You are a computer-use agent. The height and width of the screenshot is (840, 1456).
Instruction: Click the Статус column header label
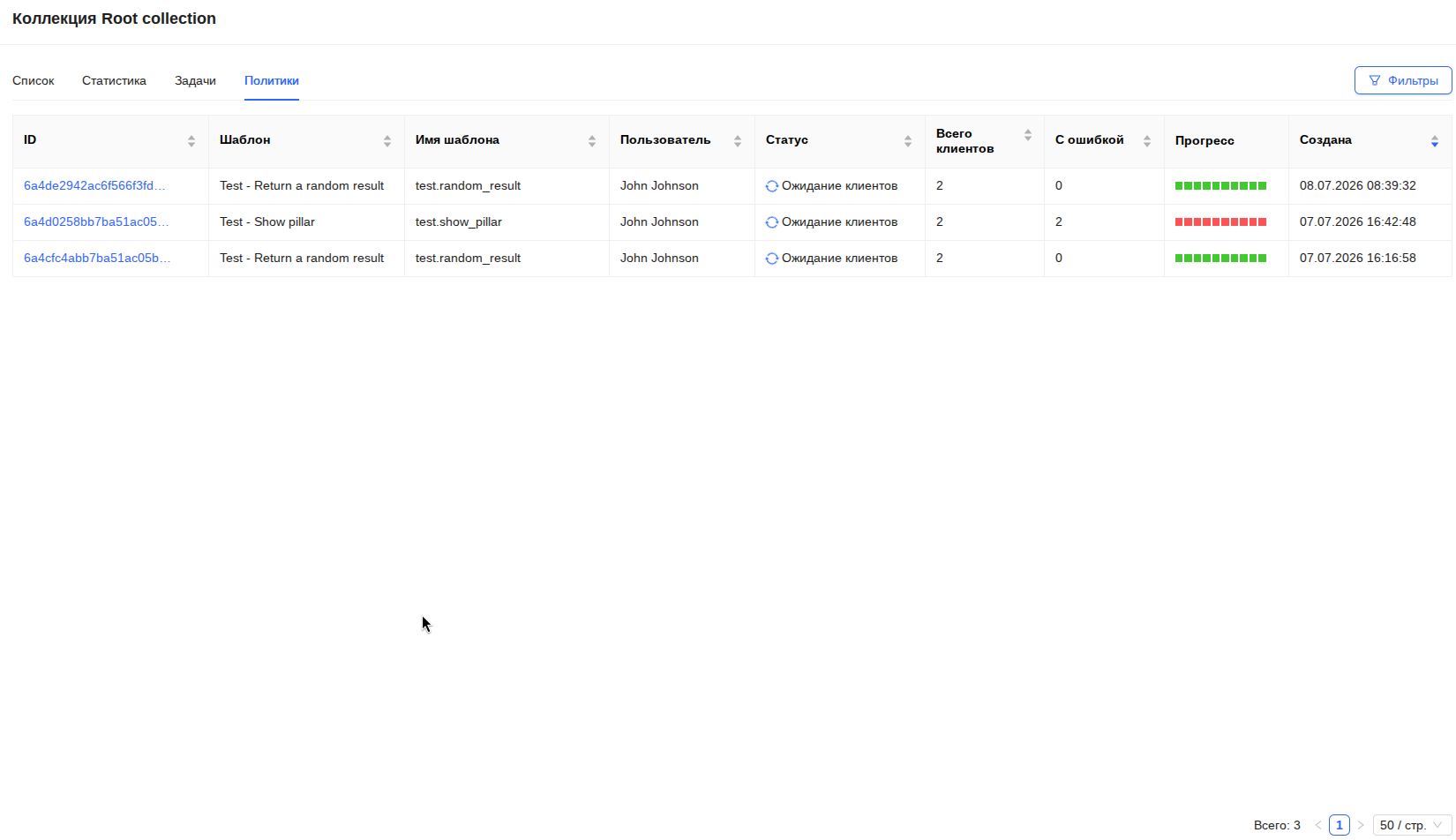pyautogui.click(x=787, y=139)
